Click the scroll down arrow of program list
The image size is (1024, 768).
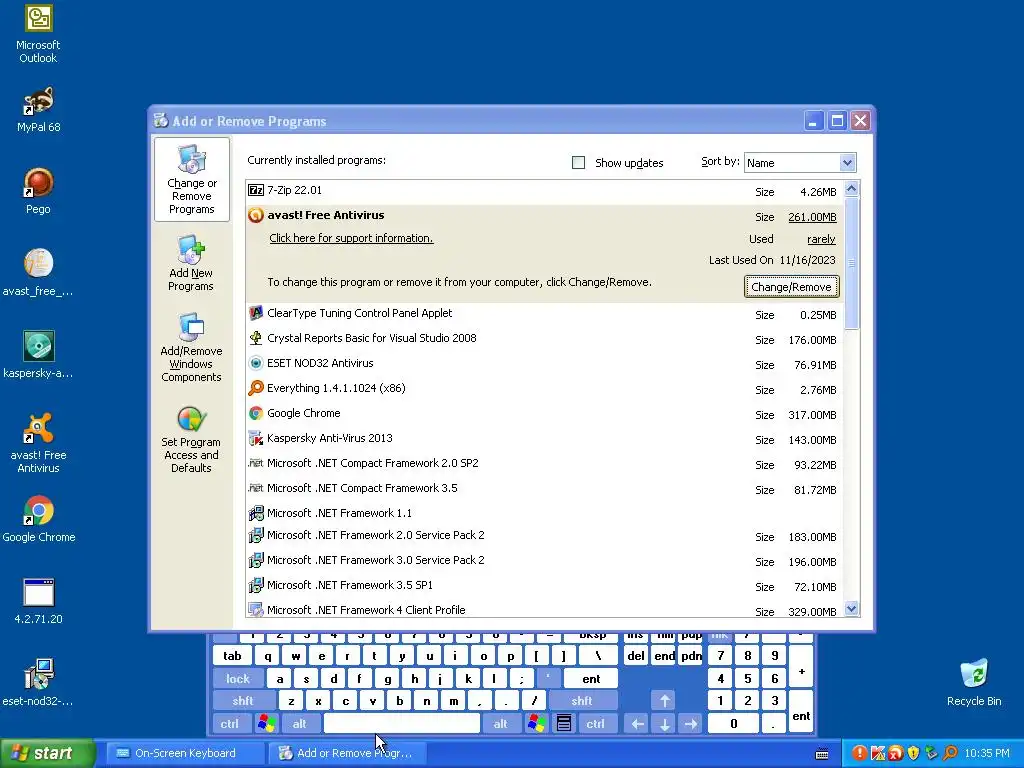(851, 609)
